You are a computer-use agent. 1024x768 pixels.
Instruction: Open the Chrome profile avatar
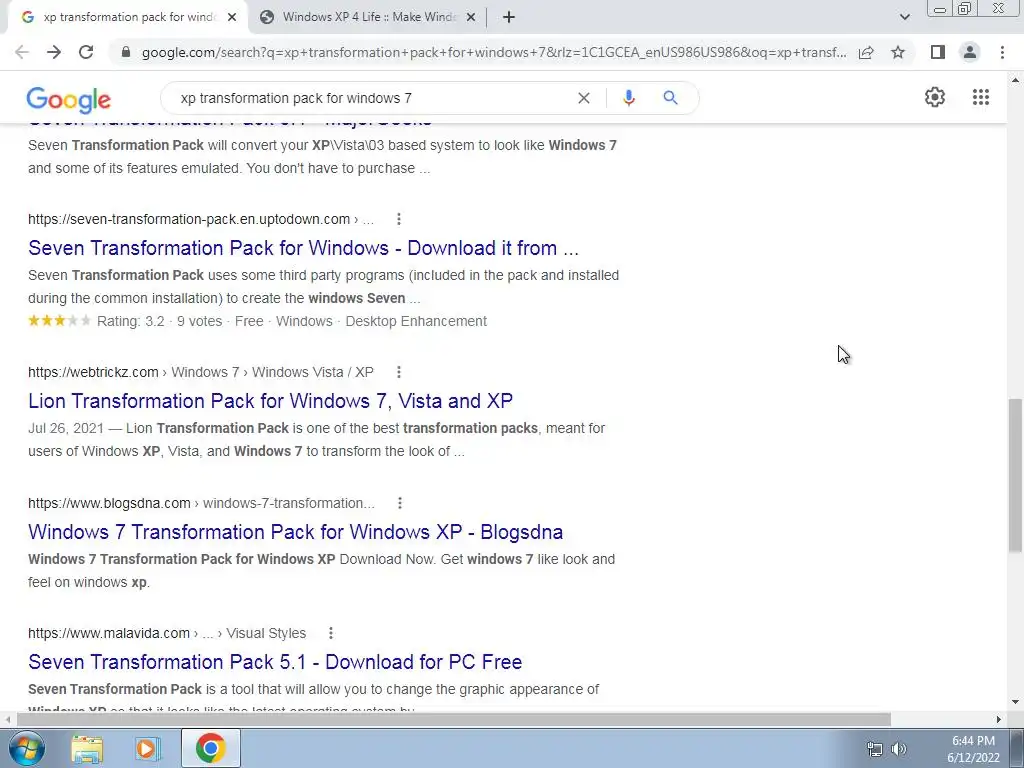(970, 52)
